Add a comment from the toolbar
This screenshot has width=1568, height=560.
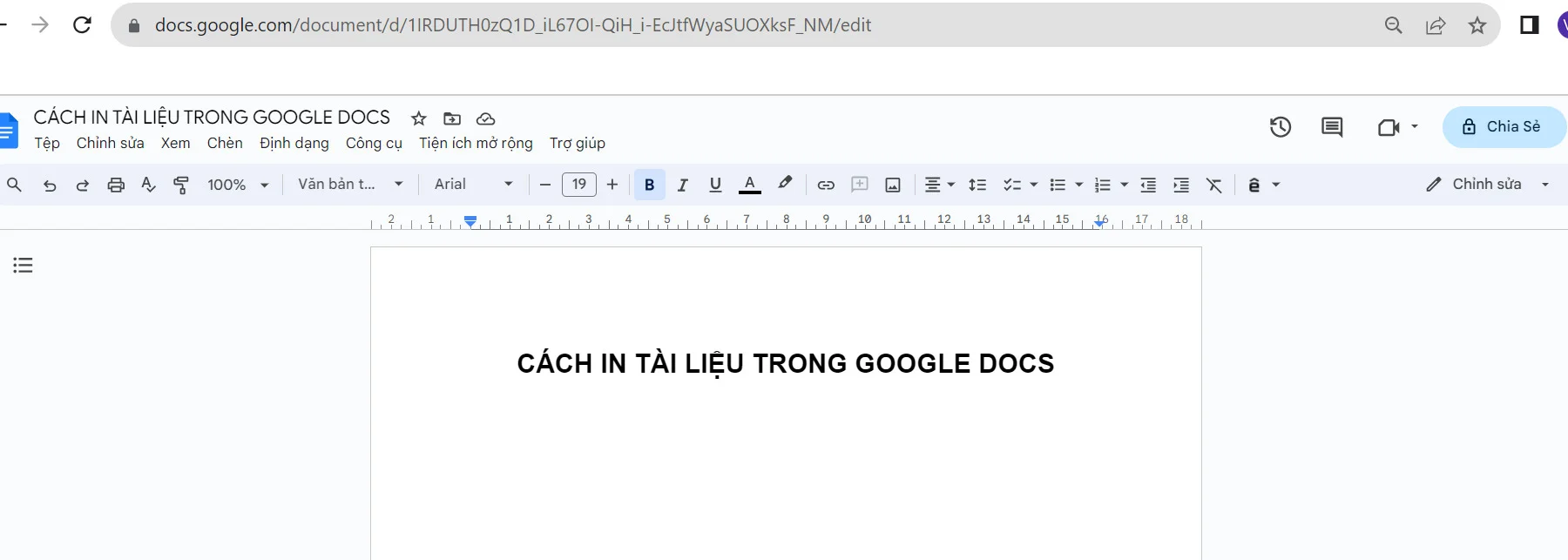tap(860, 185)
